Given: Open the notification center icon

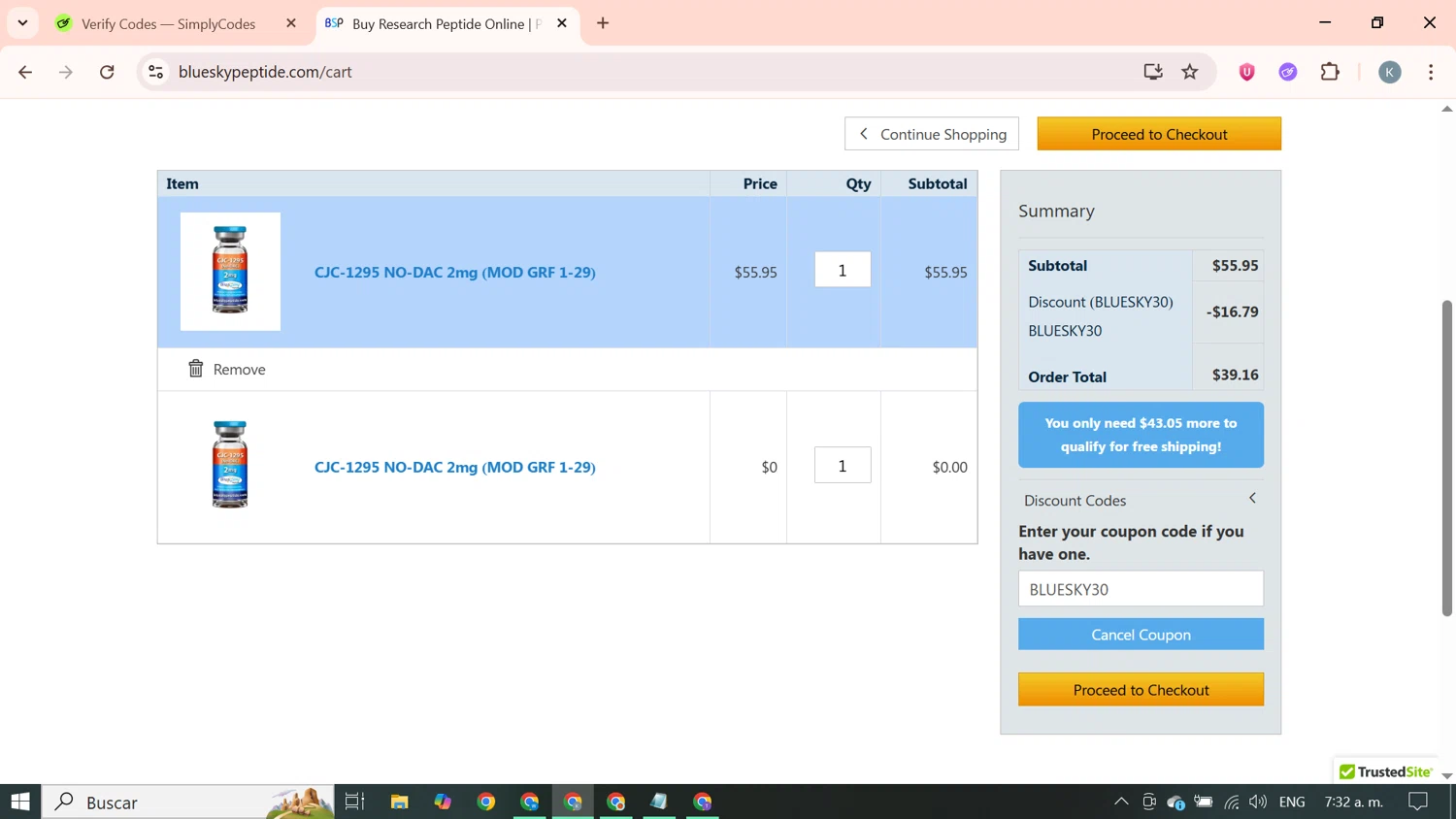Looking at the screenshot, I should click(x=1418, y=802).
